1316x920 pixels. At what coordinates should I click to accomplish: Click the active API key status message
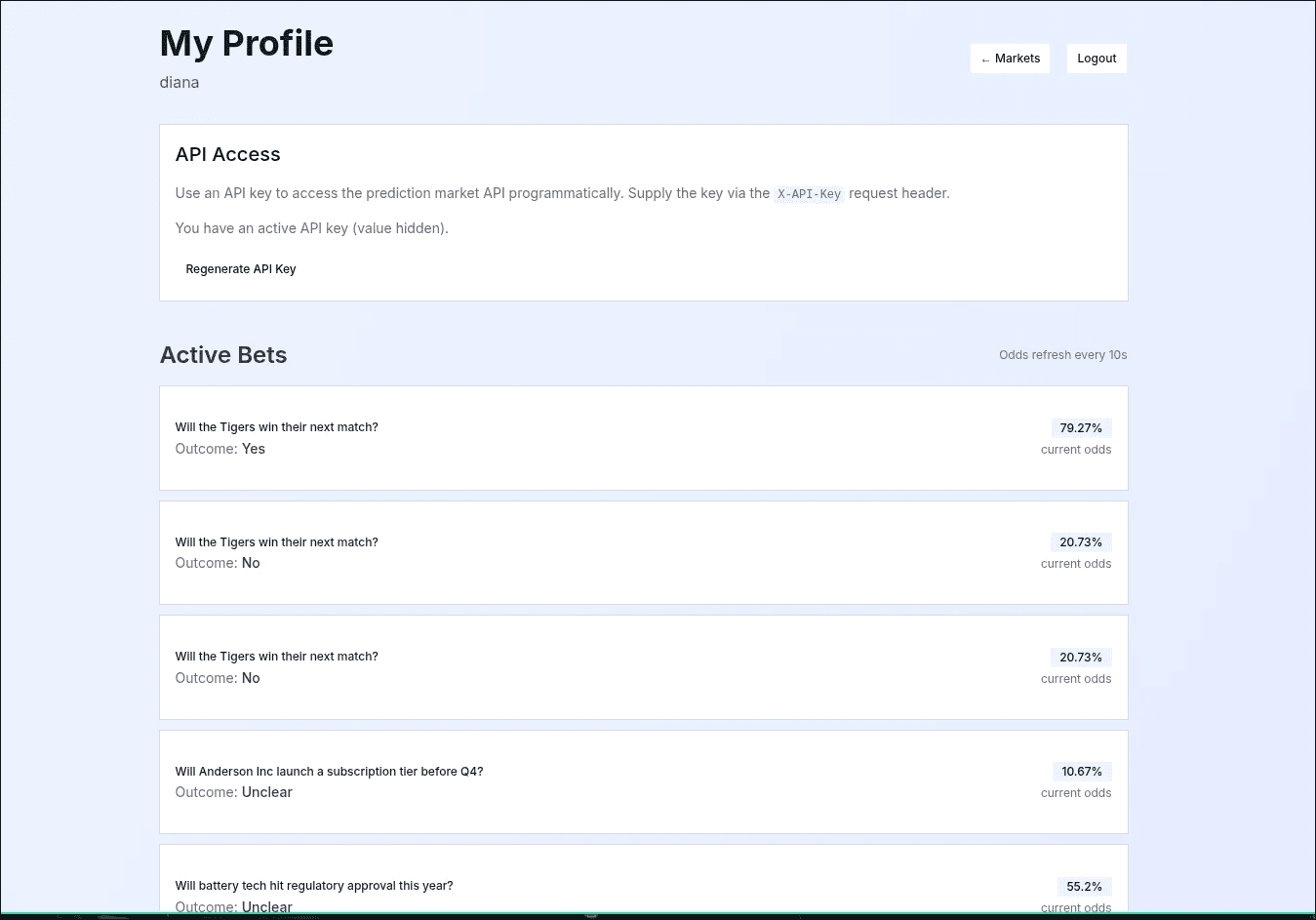pos(312,228)
